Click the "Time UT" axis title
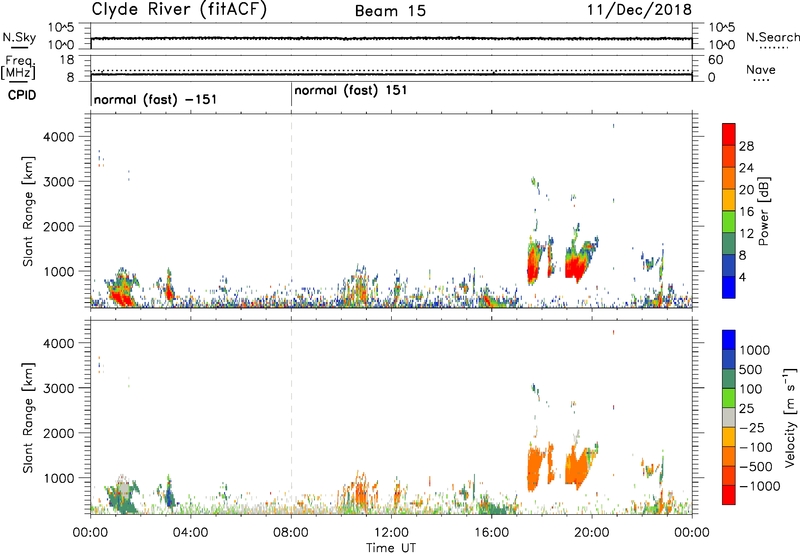 click(x=391, y=548)
